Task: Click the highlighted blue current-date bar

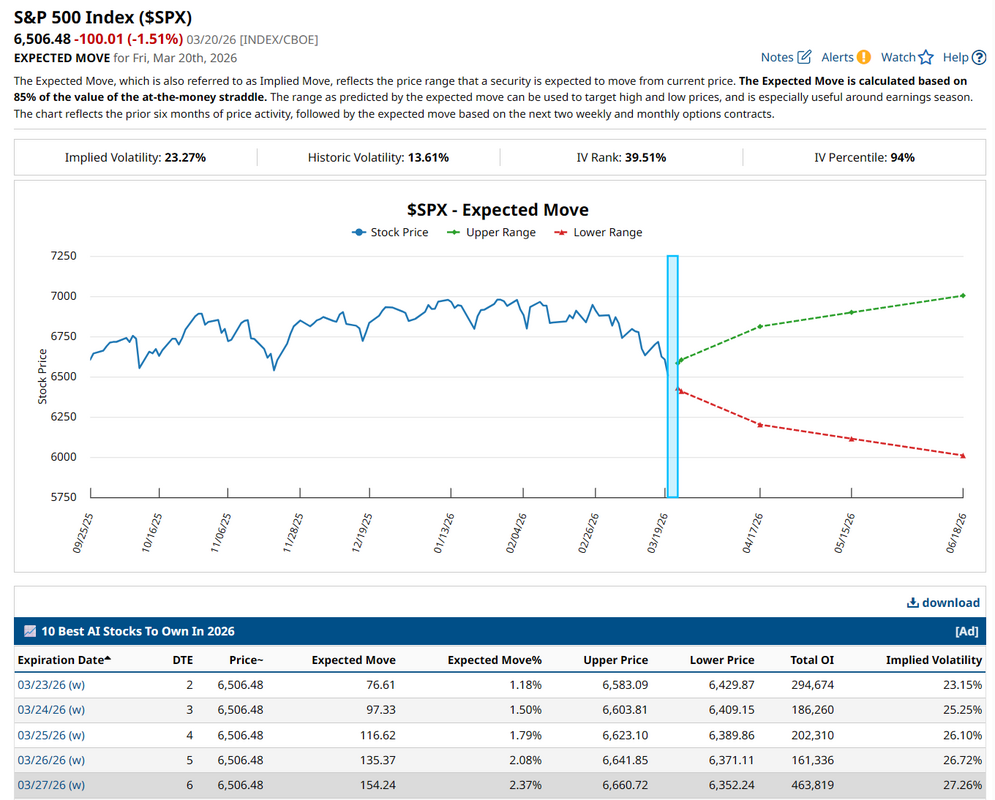Action: 672,376
